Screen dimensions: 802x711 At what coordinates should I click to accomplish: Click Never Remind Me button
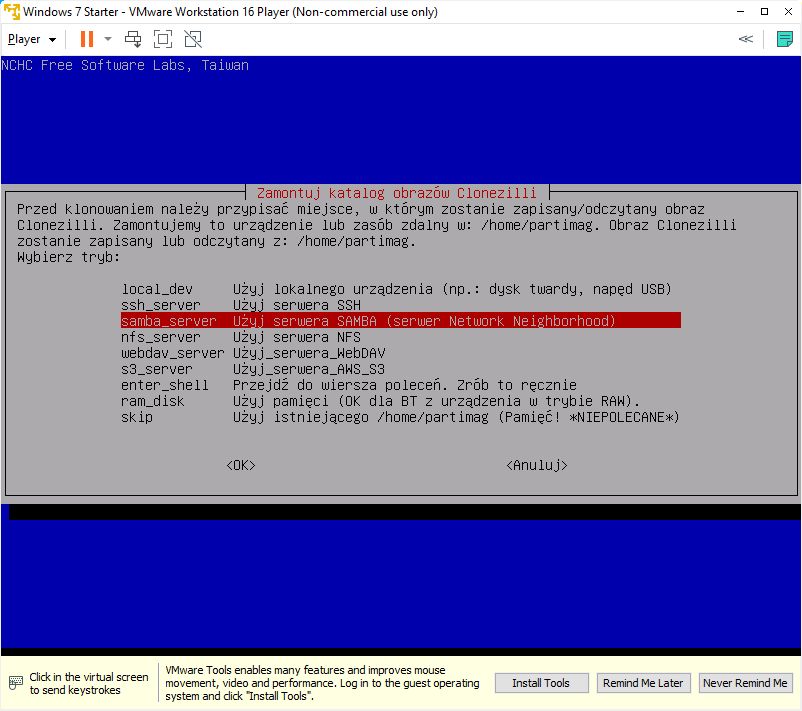coord(745,683)
